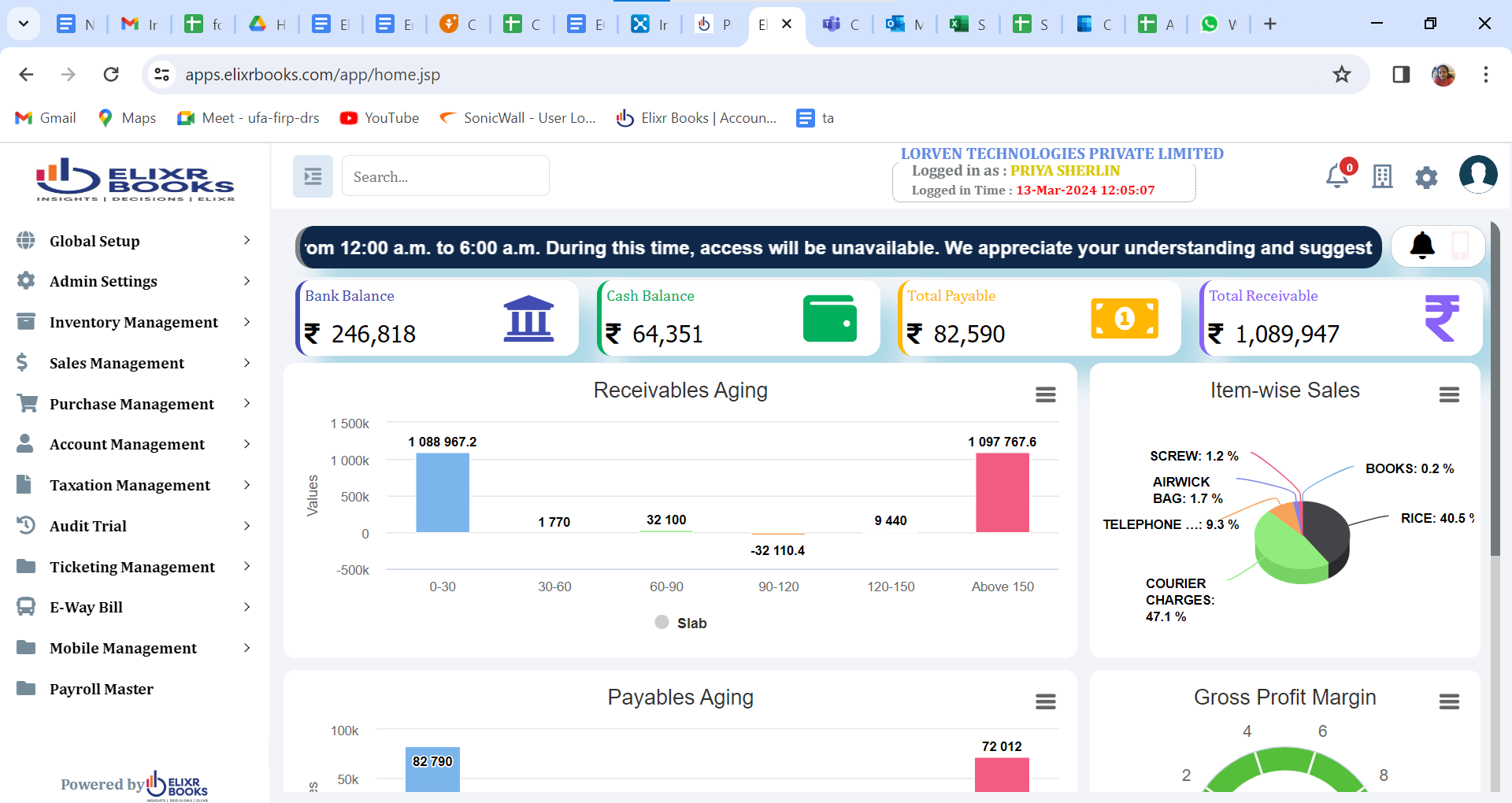Open Receivables Aging chart hamburger menu
This screenshot has height=803, width=1512.
pos(1045,394)
